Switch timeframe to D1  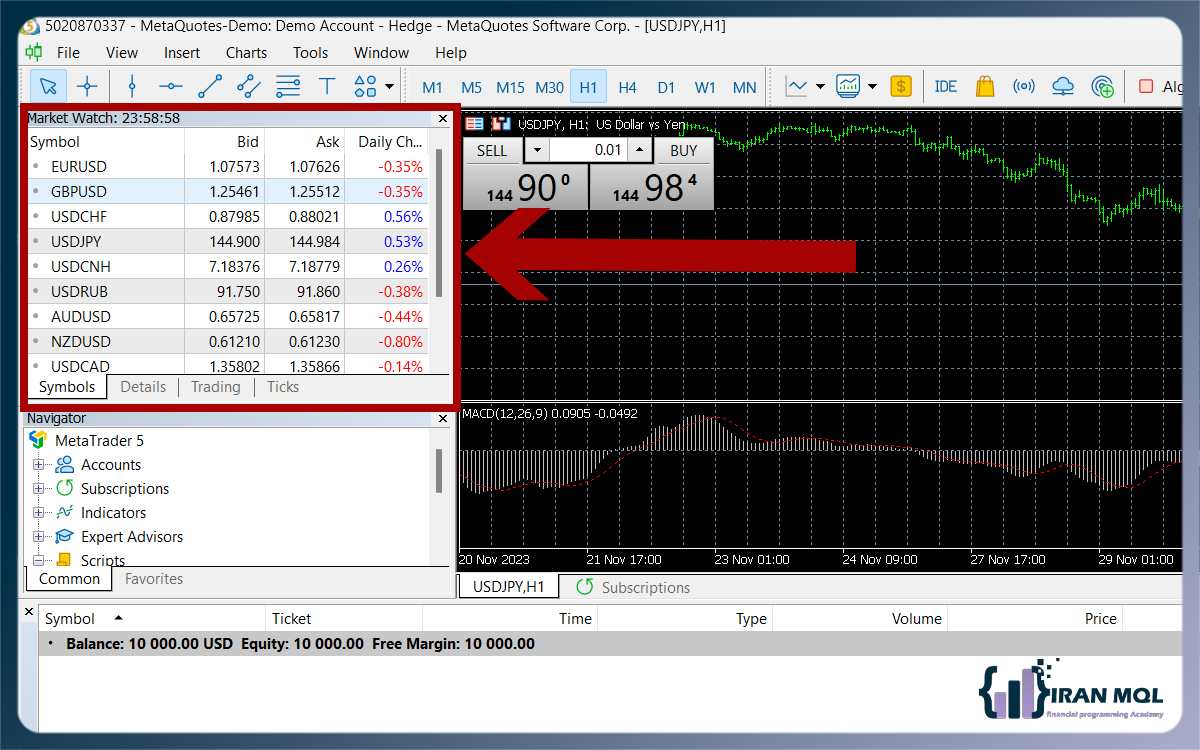pos(666,87)
